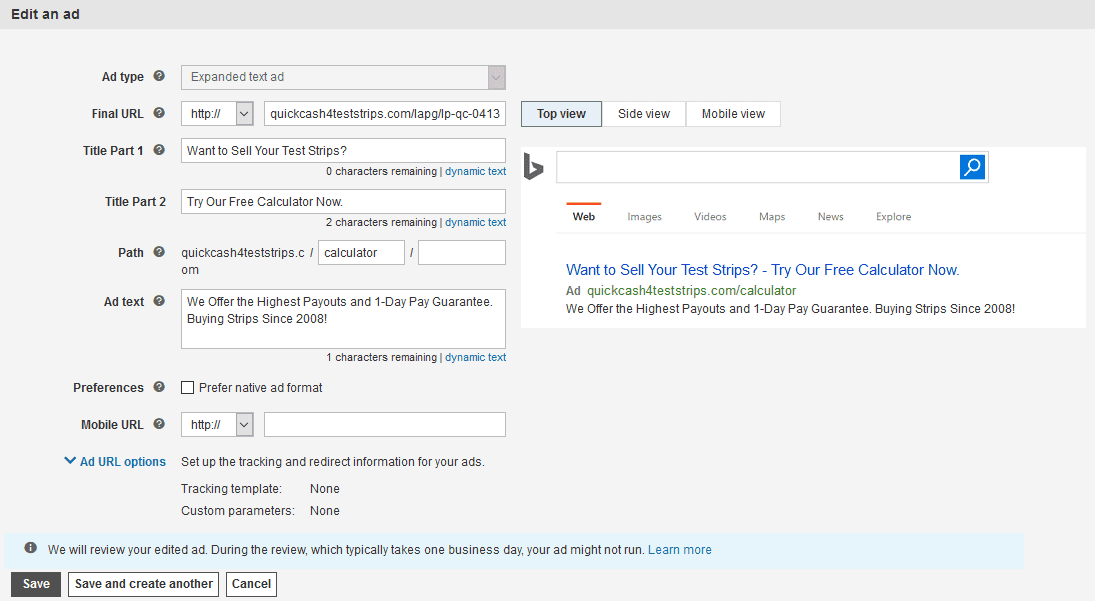Click help icon next to Ad type
This screenshot has height=601, width=1095.
[x=159, y=76]
